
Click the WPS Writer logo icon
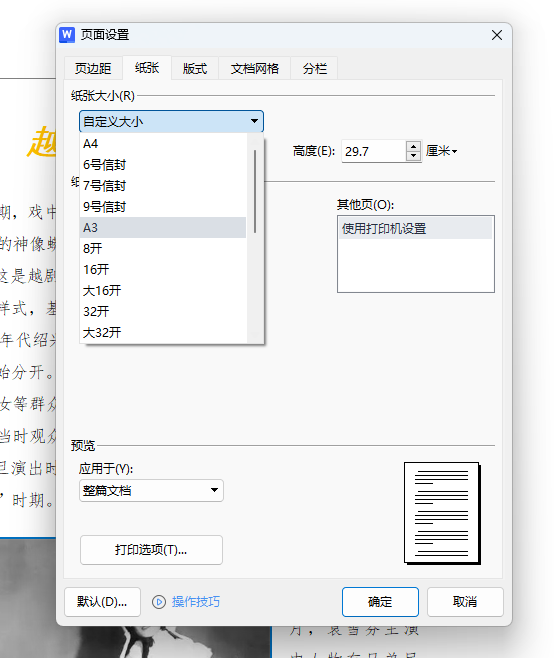[67, 35]
